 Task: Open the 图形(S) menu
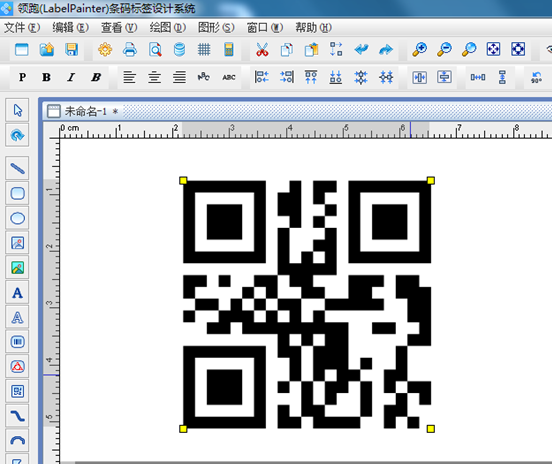coord(216,27)
